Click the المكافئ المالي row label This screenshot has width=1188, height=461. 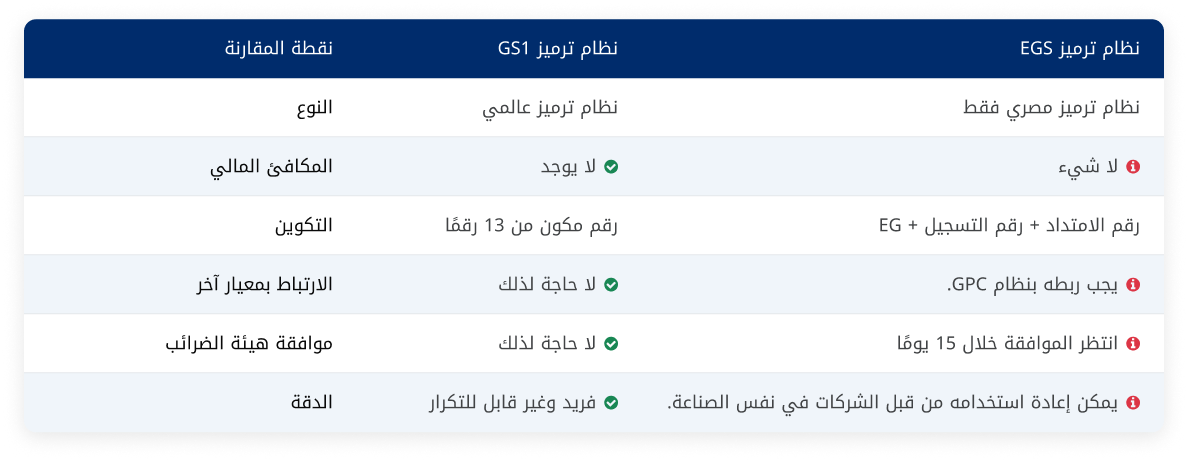[271, 167]
